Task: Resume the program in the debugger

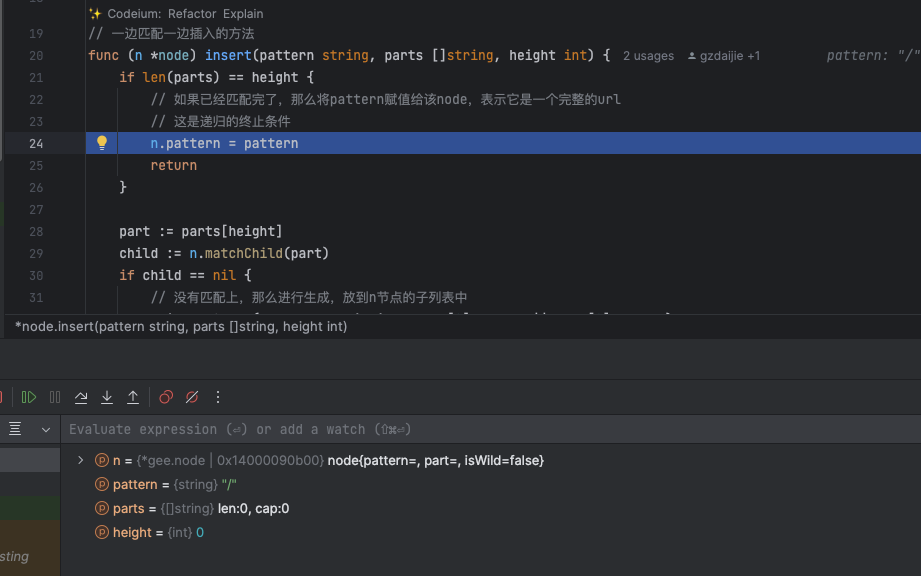Action: [x=29, y=397]
